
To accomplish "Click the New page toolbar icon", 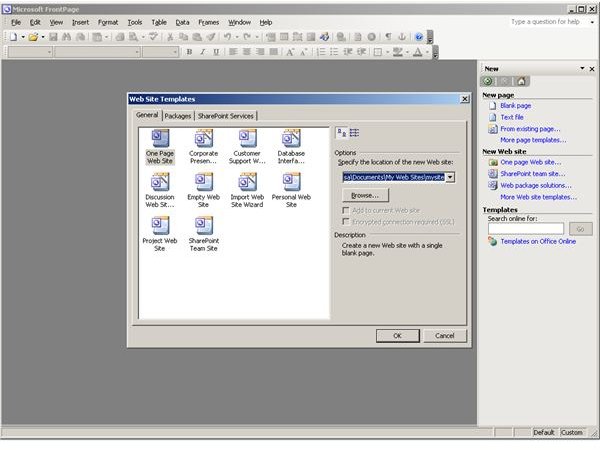I will point(13,37).
